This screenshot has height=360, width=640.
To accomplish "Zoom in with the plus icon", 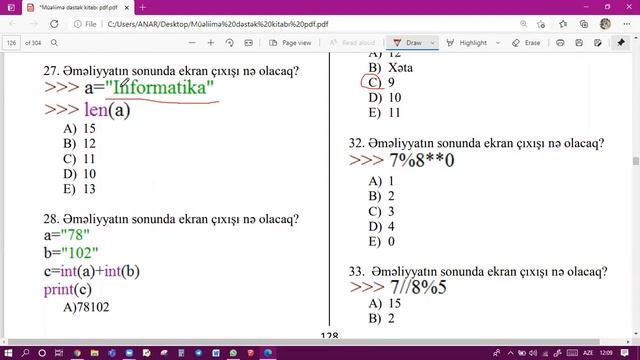I will coord(211,43).
